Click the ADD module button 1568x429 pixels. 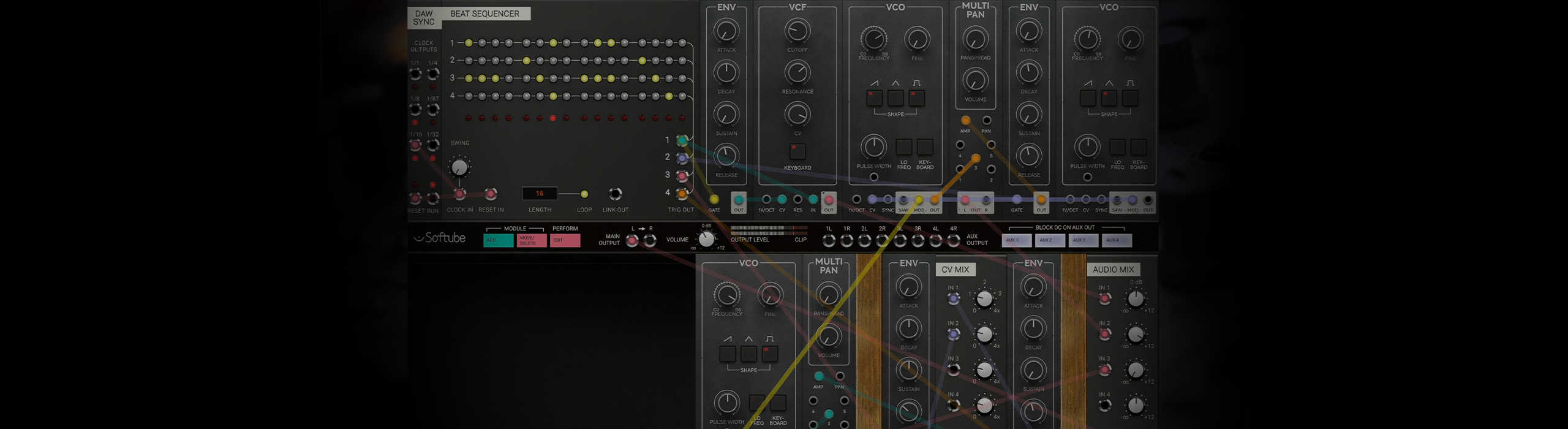(x=498, y=240)
